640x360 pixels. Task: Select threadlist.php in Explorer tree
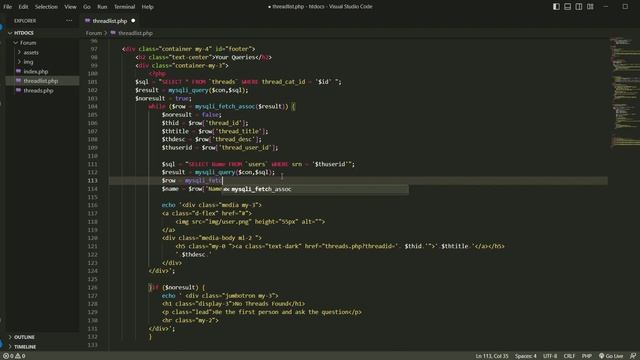tap(40, 81)
